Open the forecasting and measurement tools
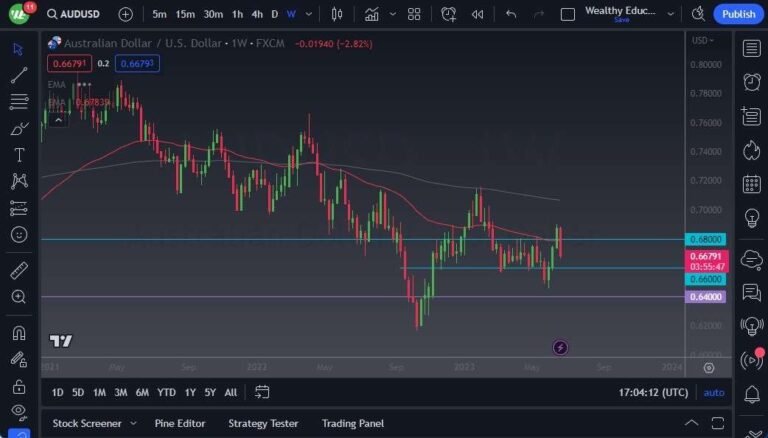 pos(19,208)
